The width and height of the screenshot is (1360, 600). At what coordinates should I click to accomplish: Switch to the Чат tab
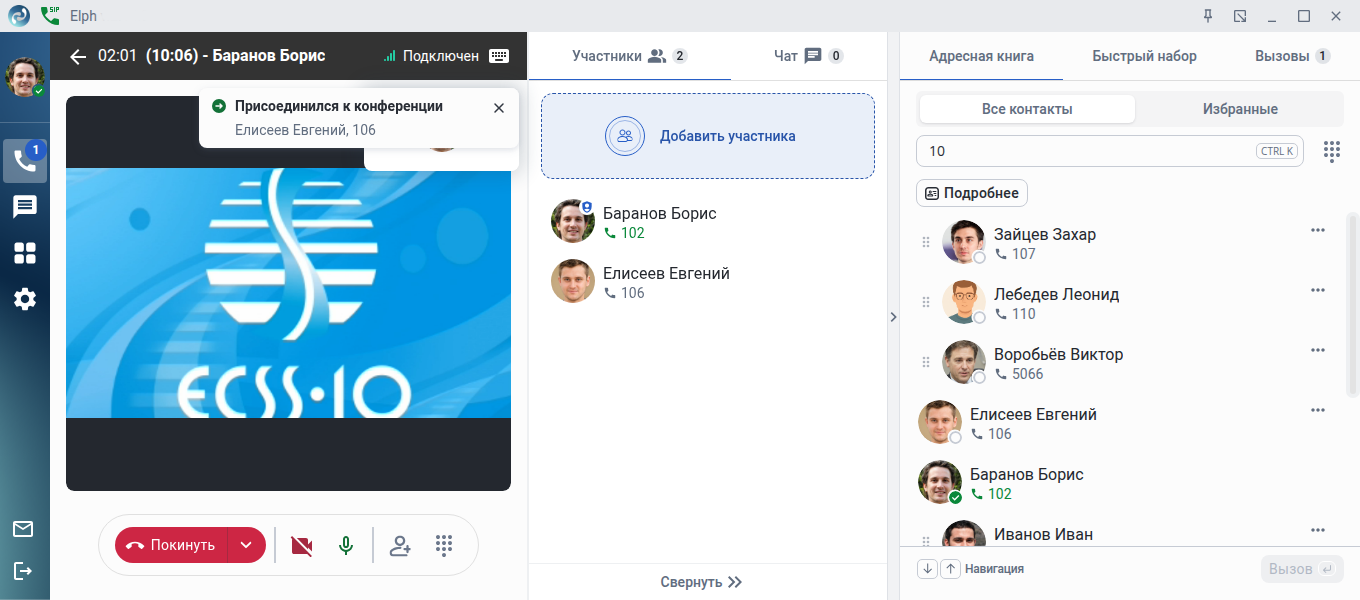(808, 56)
